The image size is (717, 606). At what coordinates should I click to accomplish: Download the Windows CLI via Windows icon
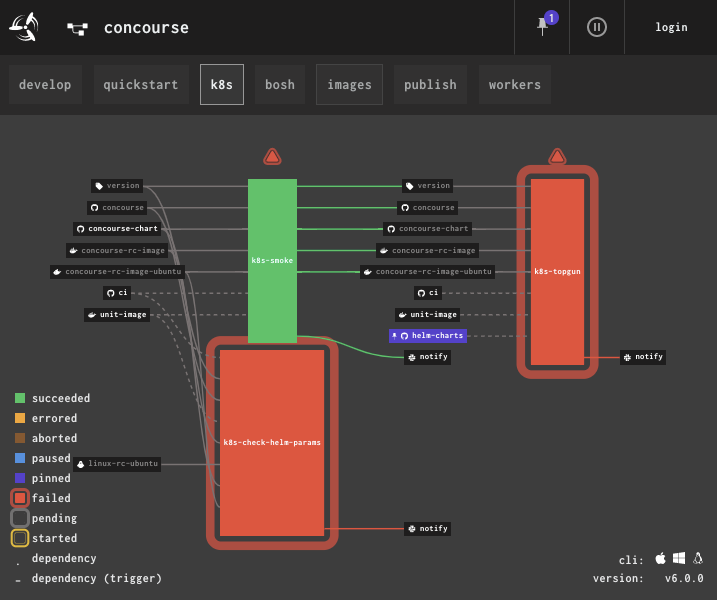(679, 558)
